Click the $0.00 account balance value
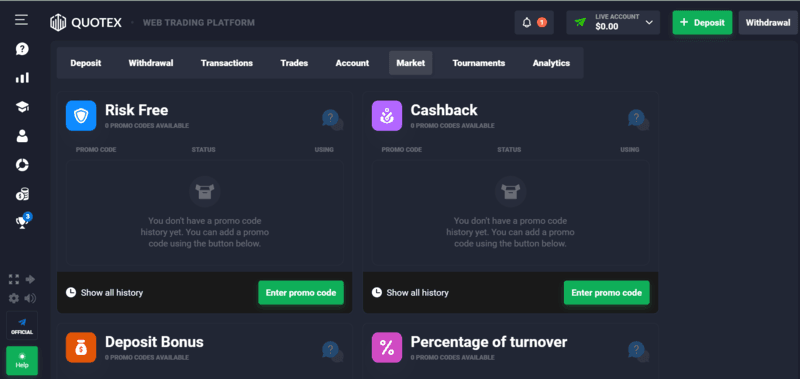 607,27
